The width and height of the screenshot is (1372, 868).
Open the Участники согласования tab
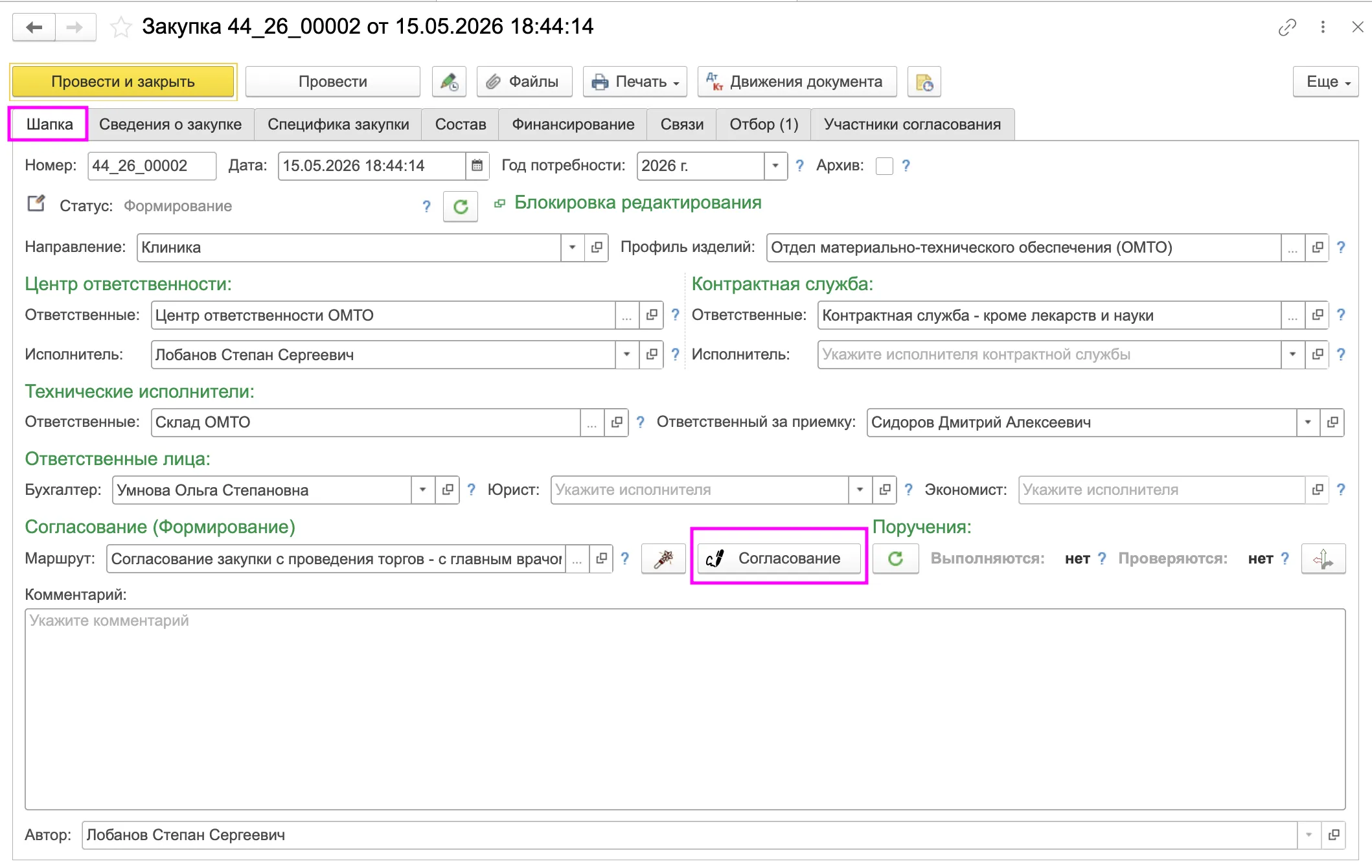coord(913,124)
